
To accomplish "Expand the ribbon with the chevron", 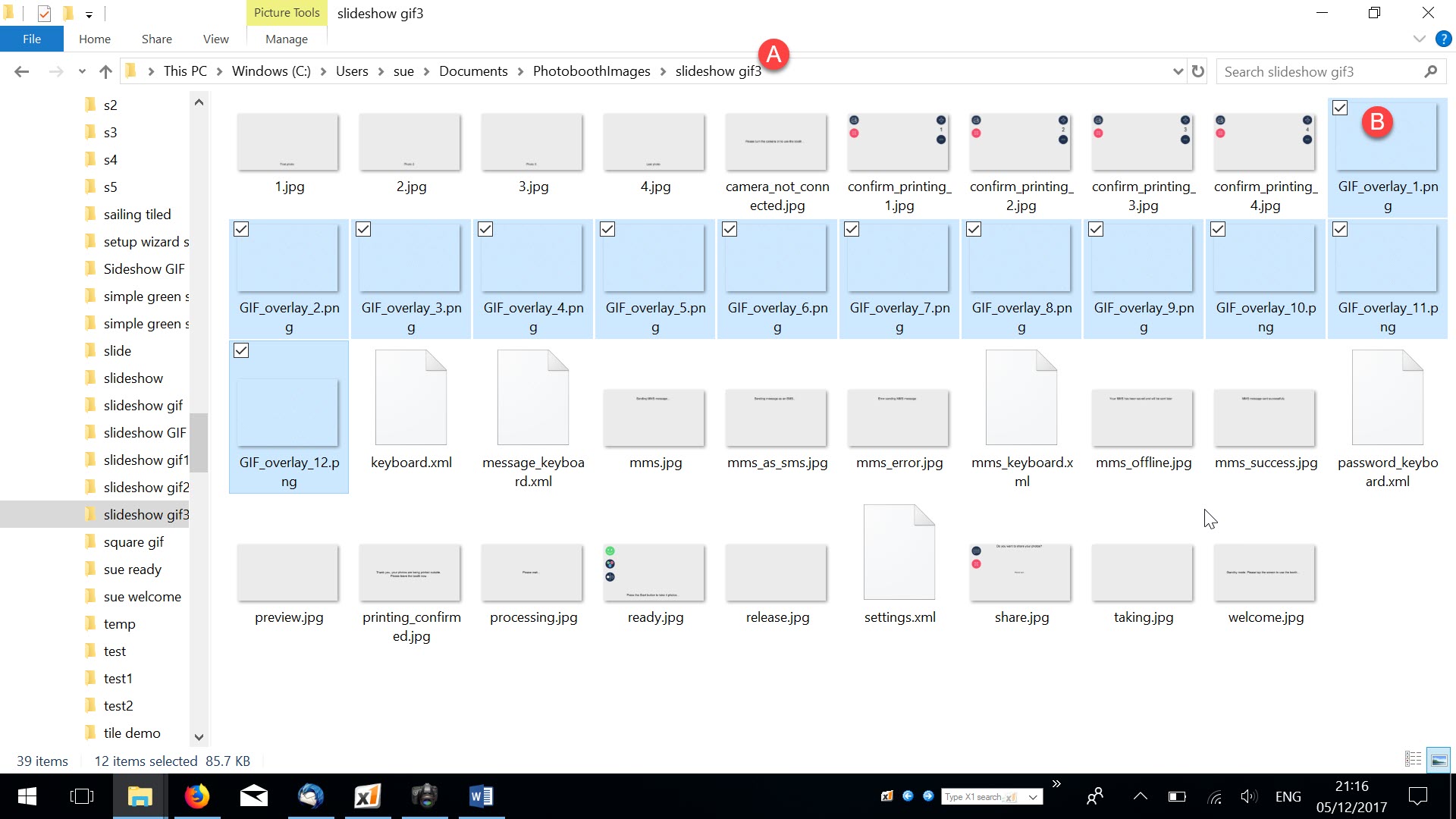I will (x=1419, y=39).
